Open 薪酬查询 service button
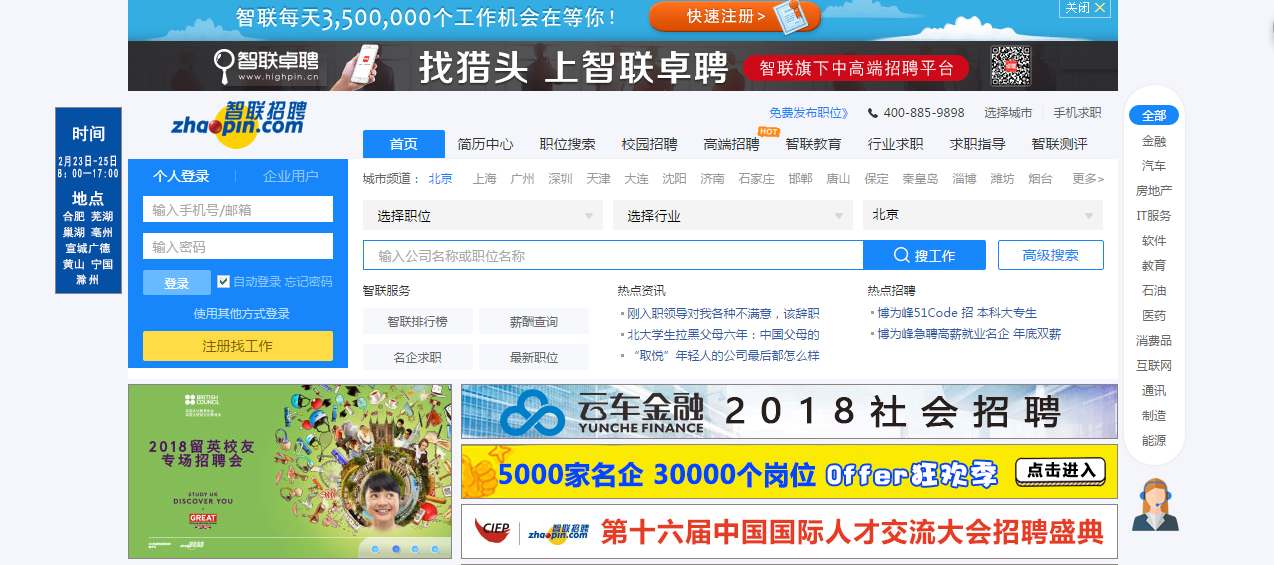 pyautogui.click(x=534, y=321)
